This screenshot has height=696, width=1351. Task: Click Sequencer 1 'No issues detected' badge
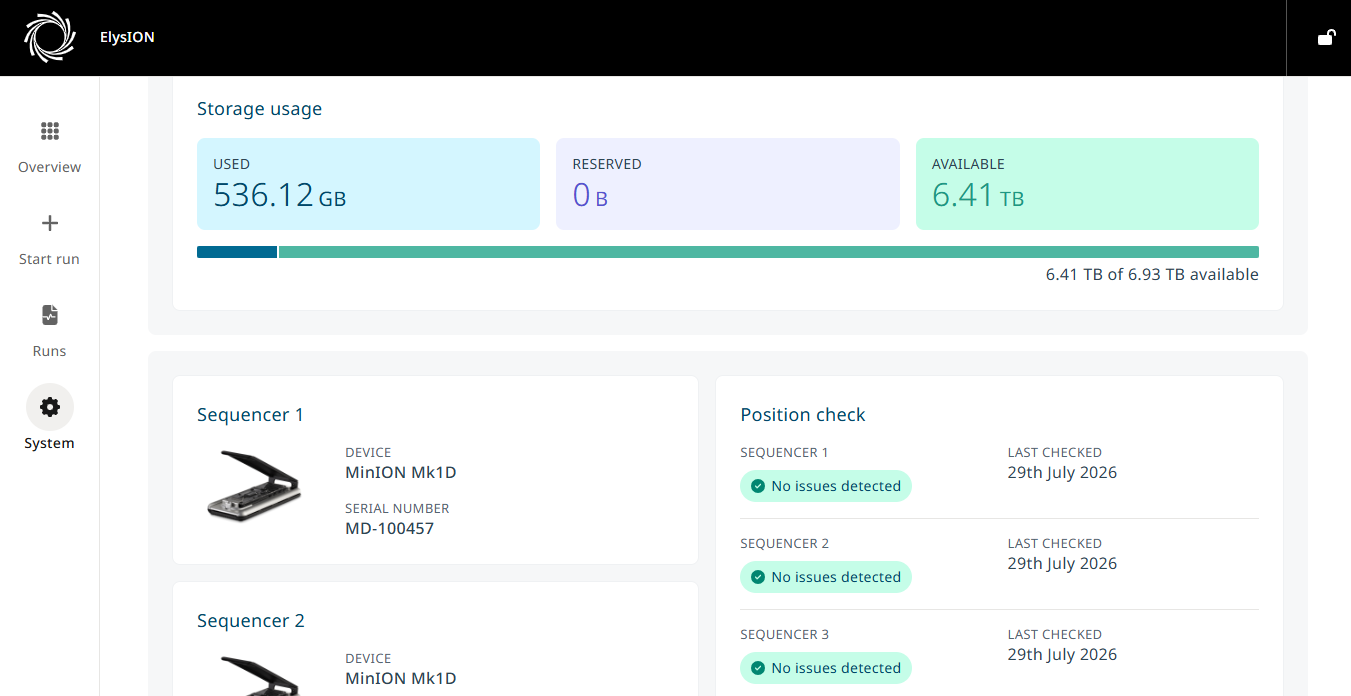point(826,486)
